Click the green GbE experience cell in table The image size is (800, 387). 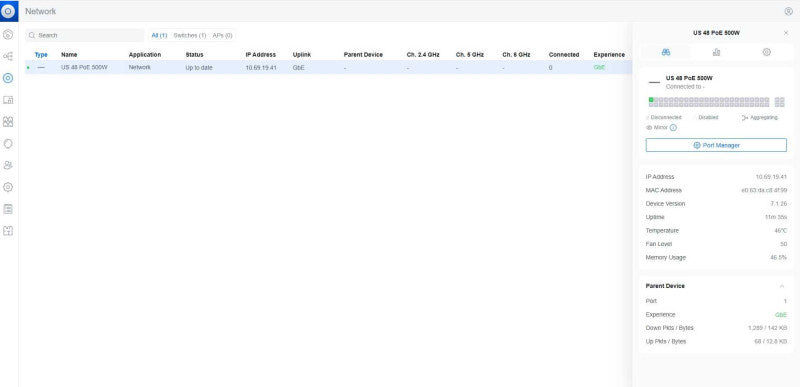pos(599,67)
